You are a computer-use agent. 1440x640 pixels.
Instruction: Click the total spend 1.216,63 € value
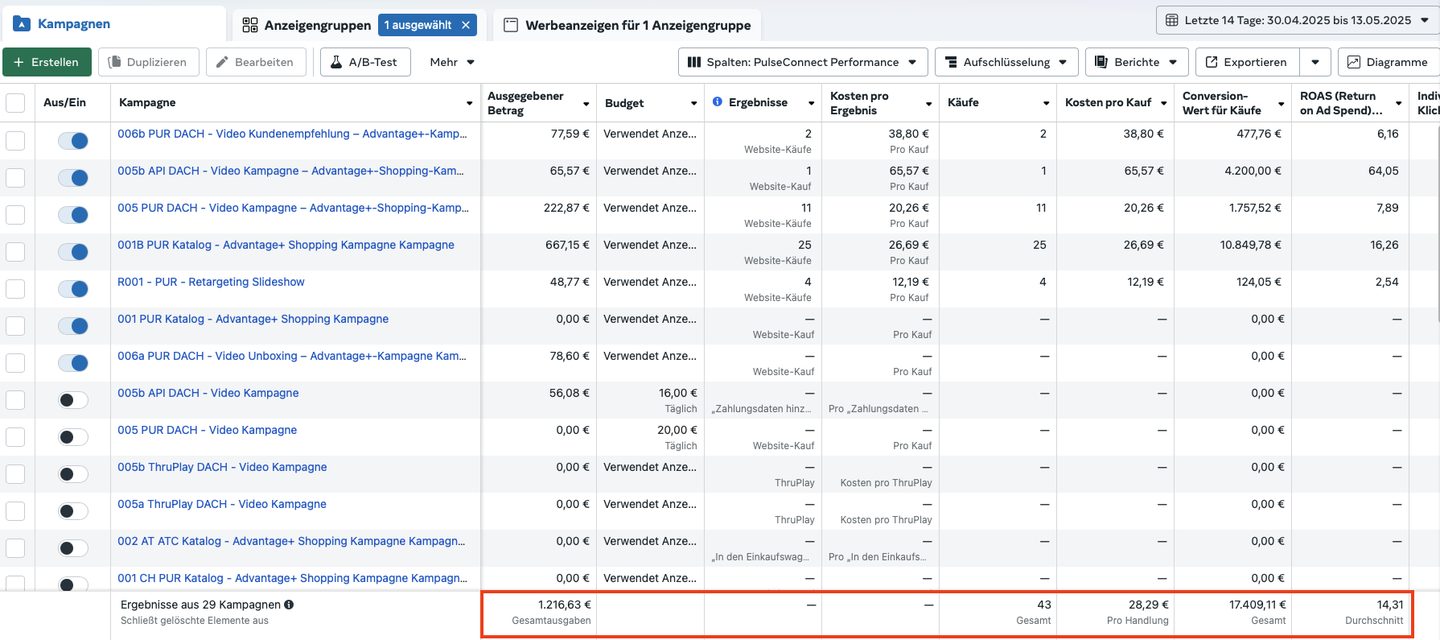pos(564,604)
